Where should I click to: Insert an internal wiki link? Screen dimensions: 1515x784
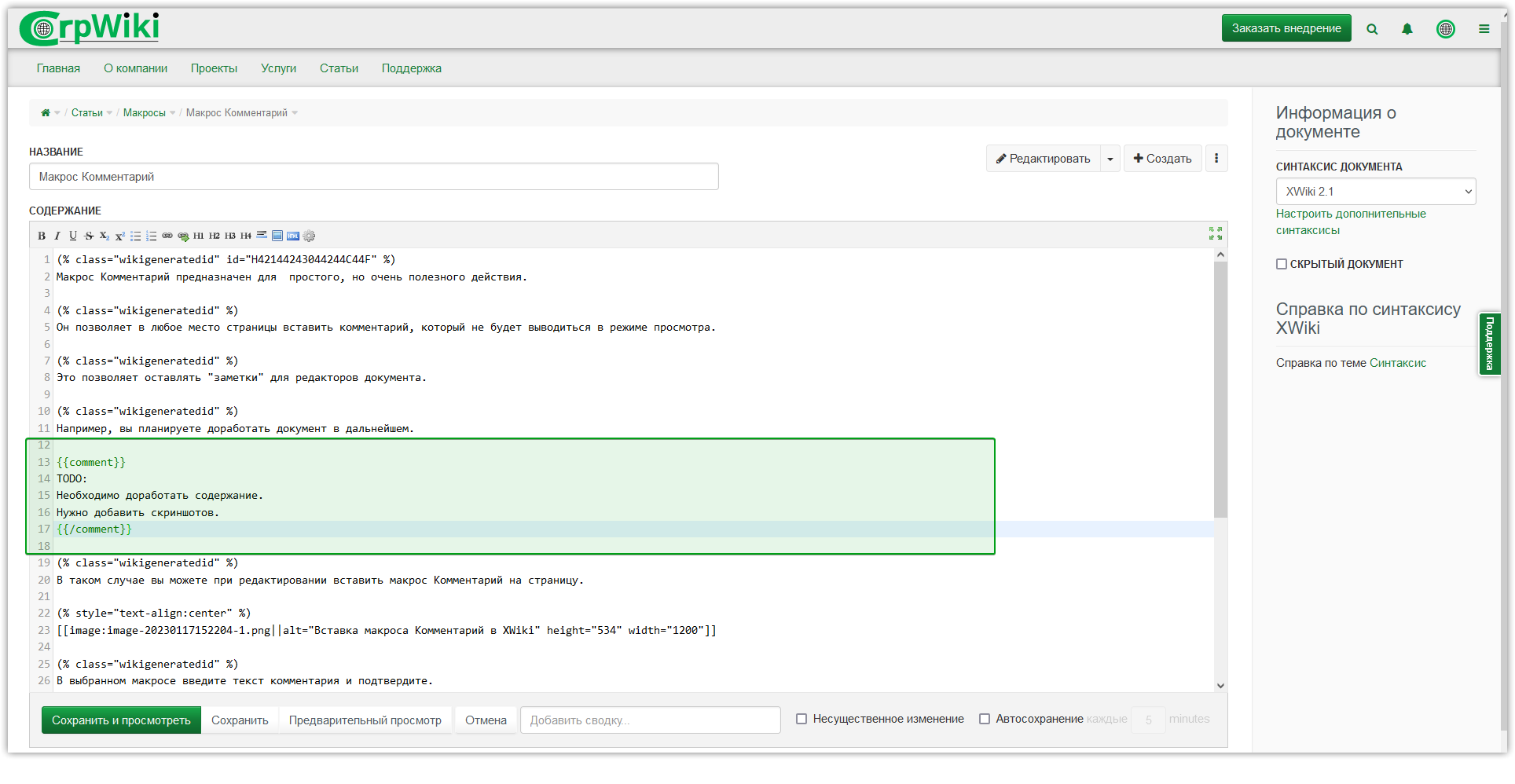tap(167, 236)
